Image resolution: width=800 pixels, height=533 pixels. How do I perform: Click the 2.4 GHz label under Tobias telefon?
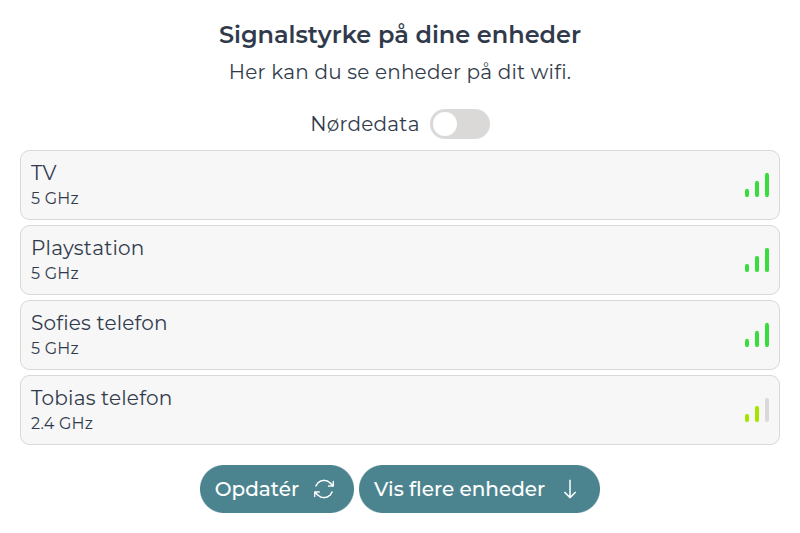pyautogui.click(x=62, y=423)
